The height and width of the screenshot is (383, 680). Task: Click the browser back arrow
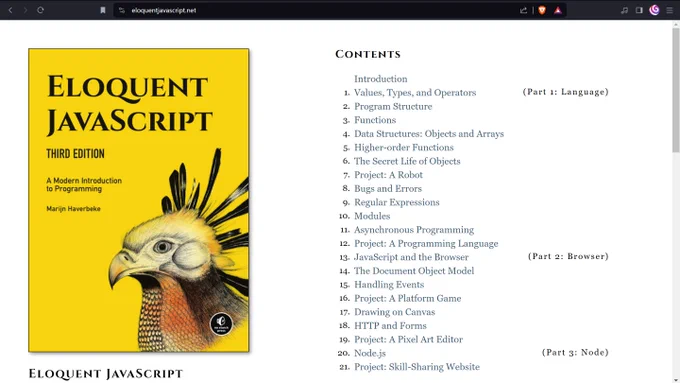[x=10, y=10]
